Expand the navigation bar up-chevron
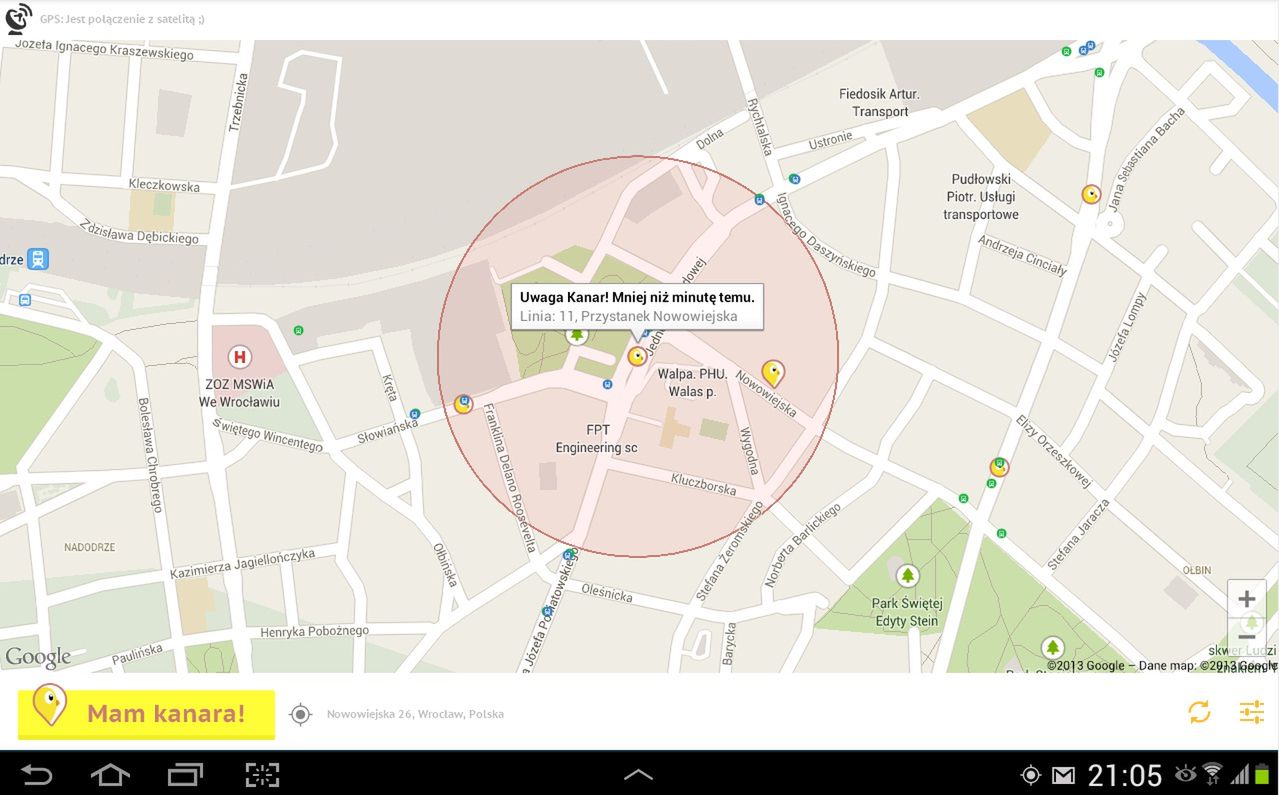Image resolution: width=1279 pixels, height=795 pixels. (638, 775)
